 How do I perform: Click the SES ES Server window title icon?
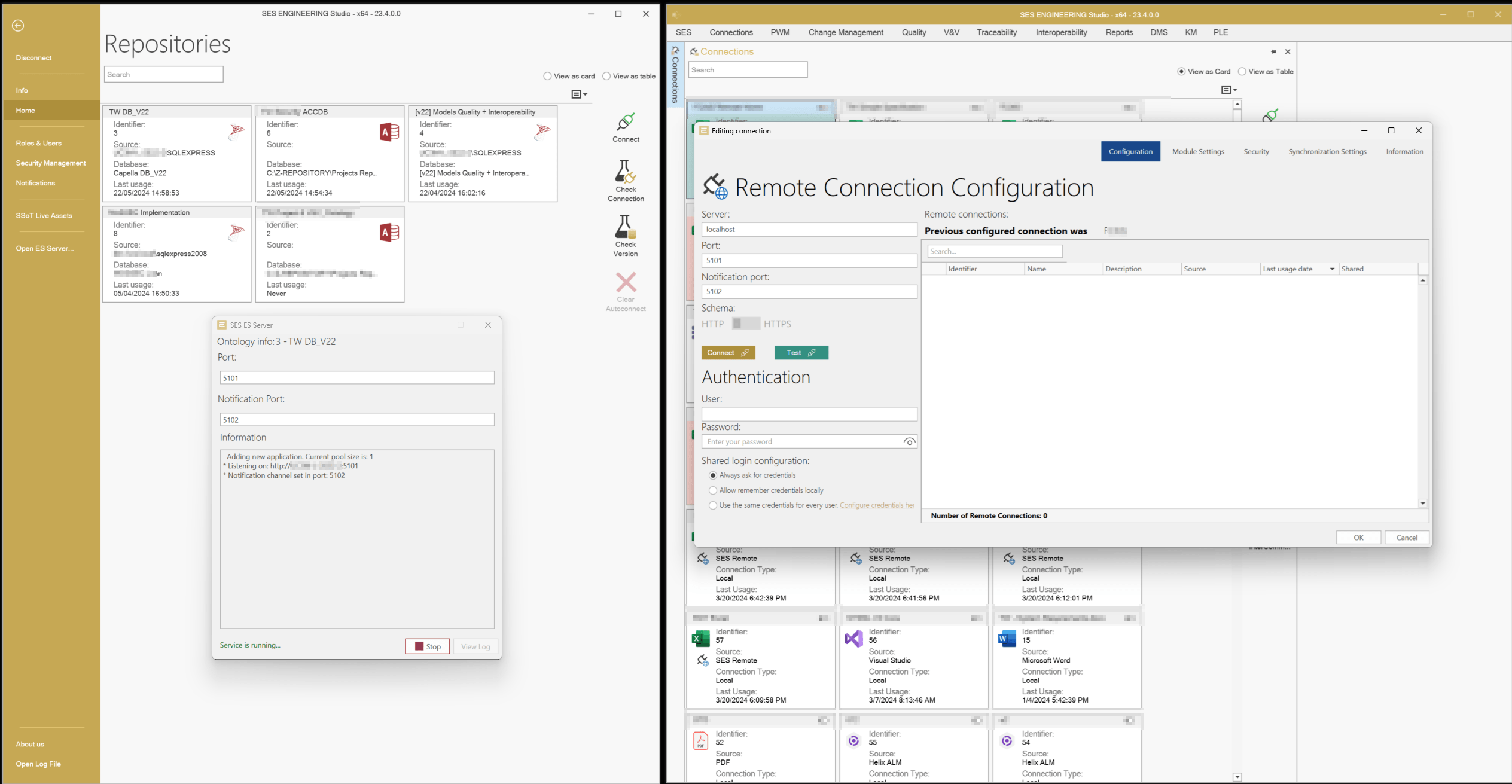point(222,325)
